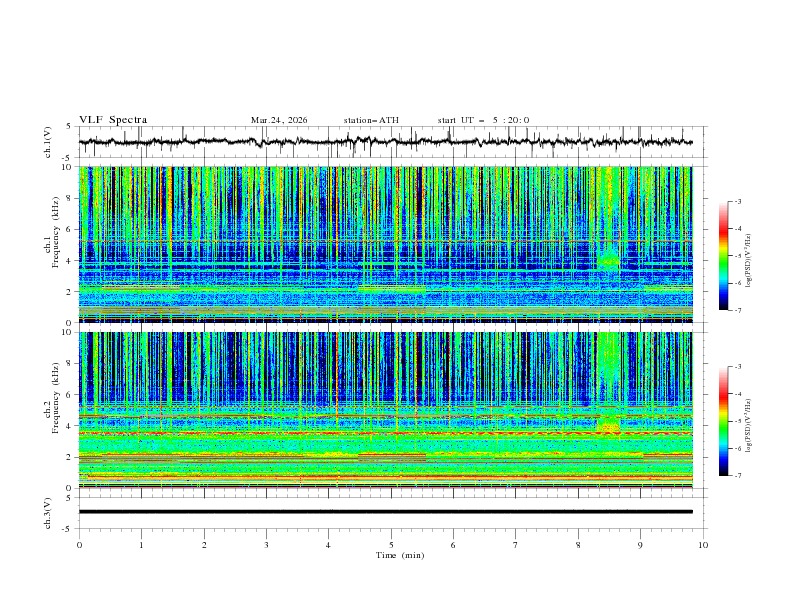Click time axis tick label '3'

point(266,545)
